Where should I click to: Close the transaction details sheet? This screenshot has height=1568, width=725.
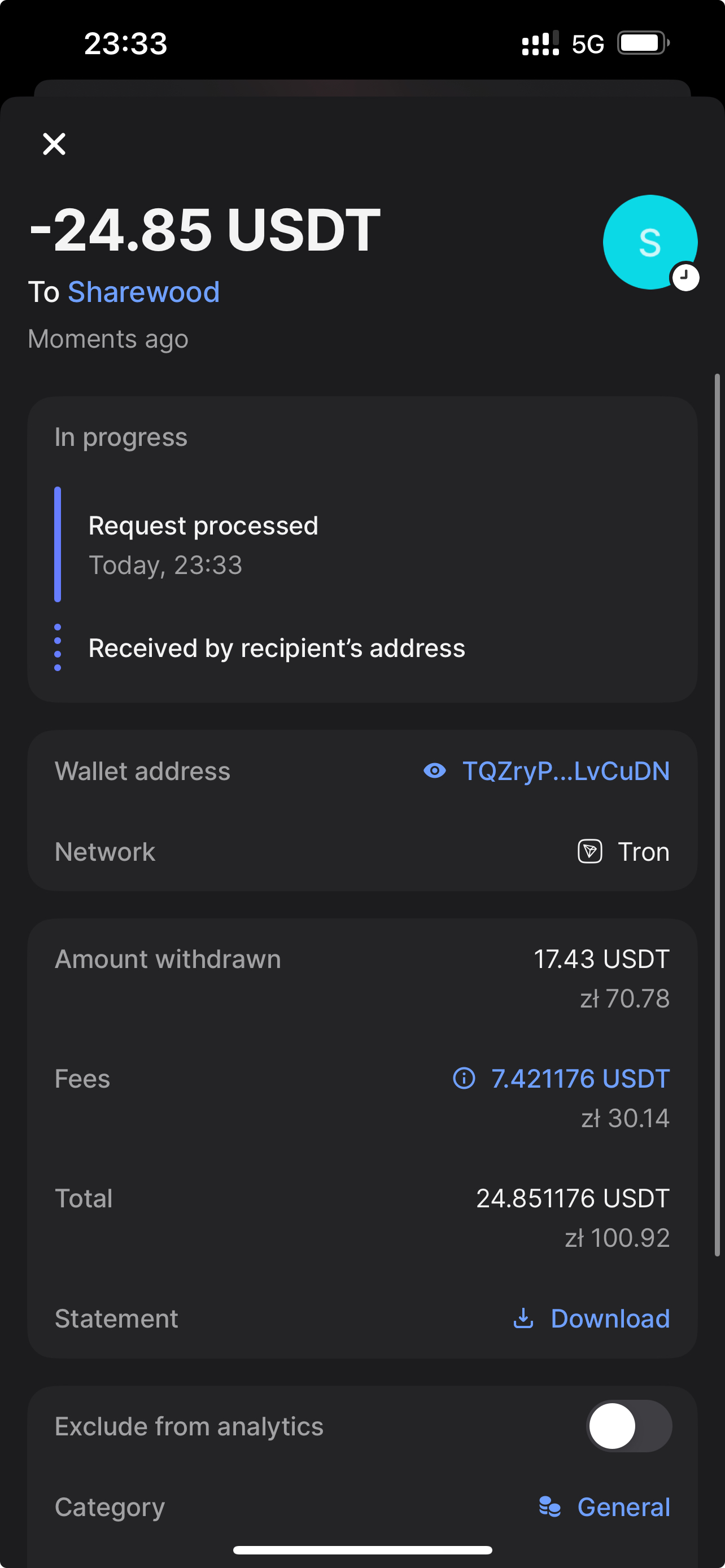(x=54, y=144)
